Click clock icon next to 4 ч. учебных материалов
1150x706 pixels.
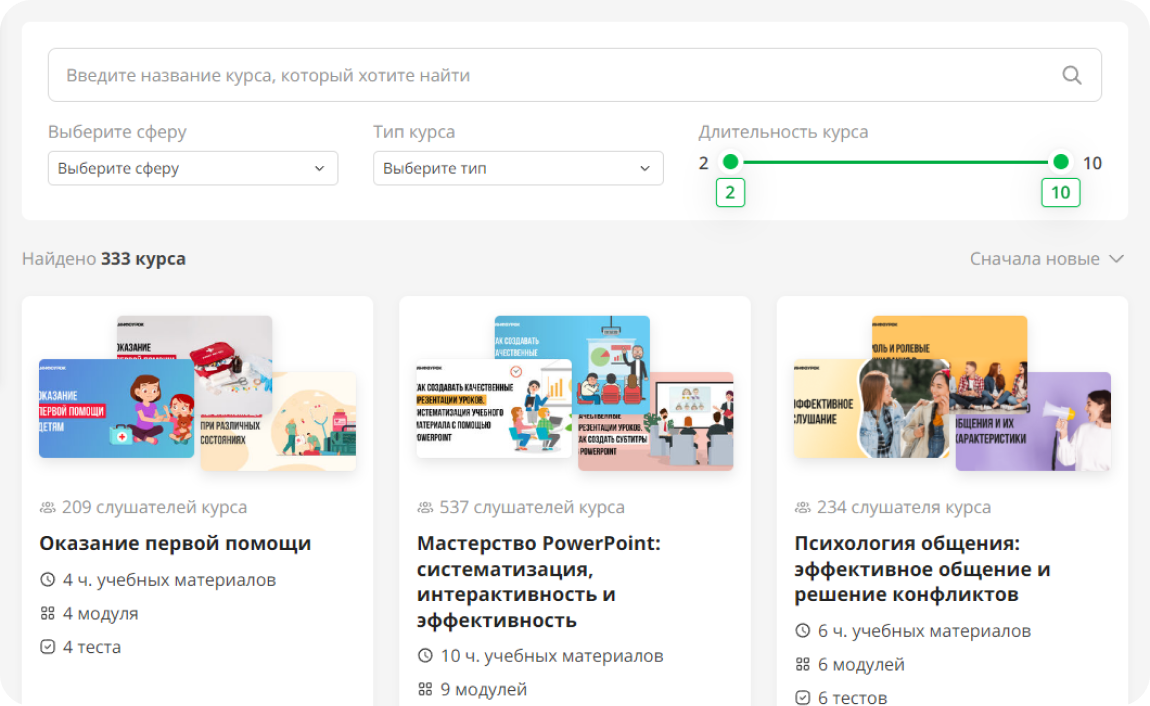47,580
